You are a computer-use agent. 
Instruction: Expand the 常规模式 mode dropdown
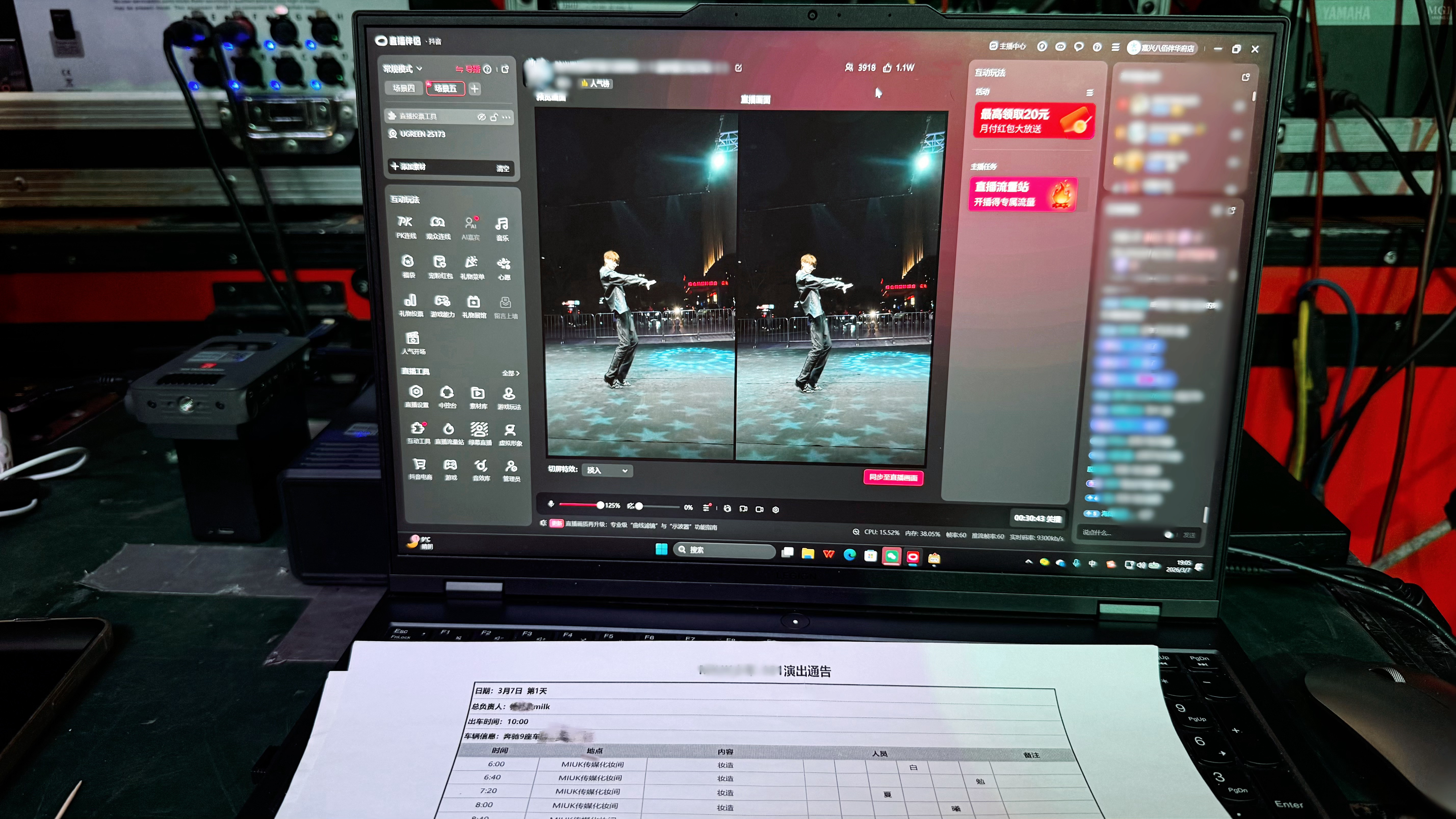402,69
